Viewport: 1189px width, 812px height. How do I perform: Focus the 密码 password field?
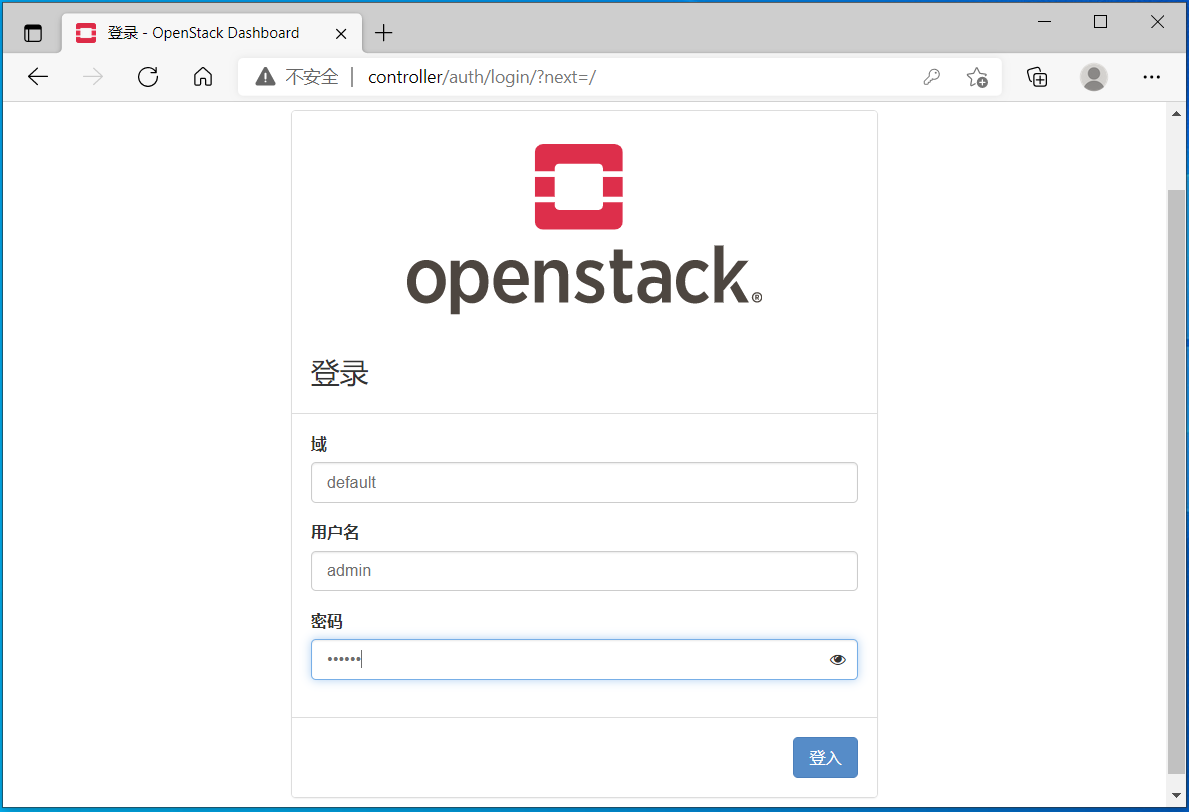coord(584,660)
